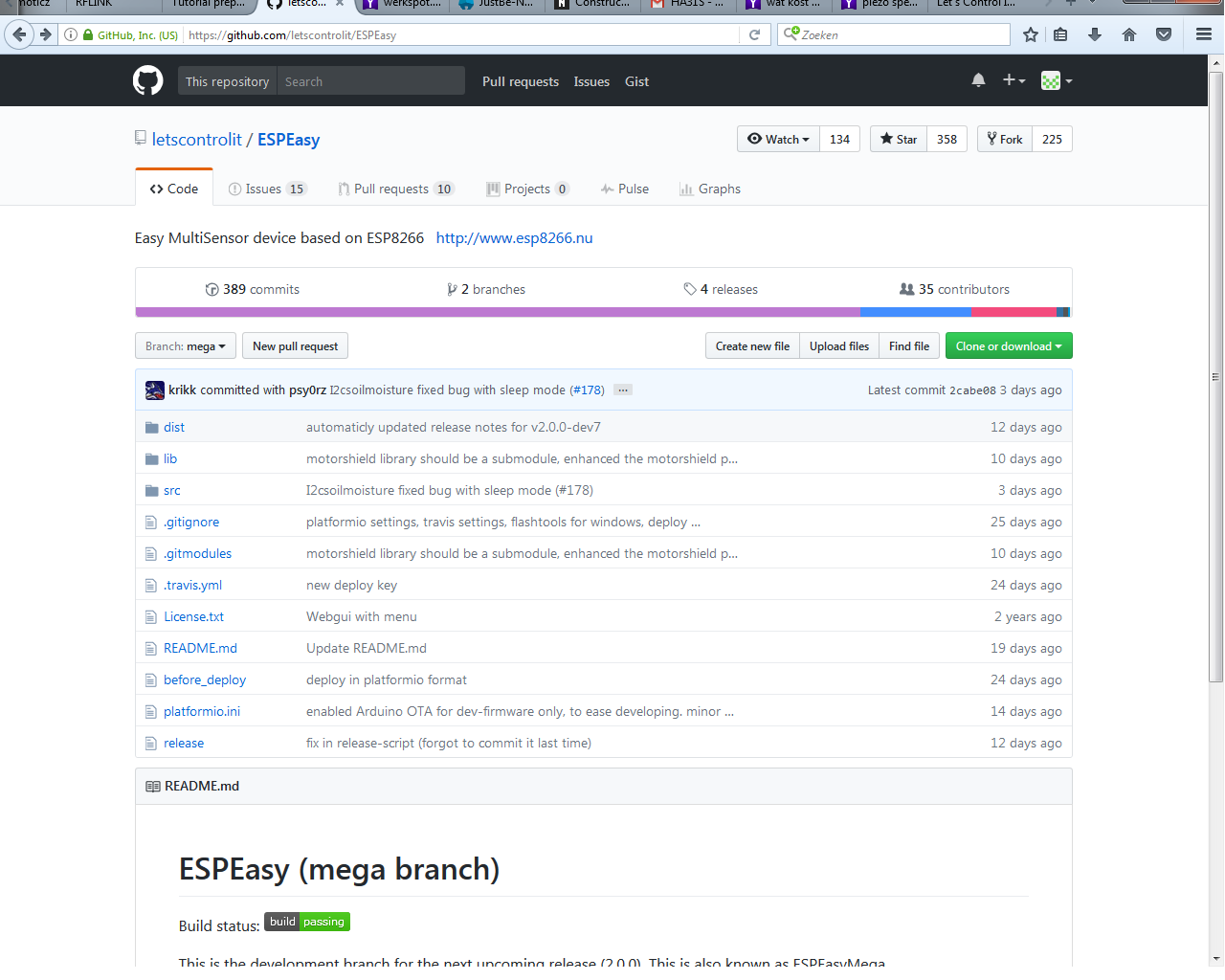The image size is (1225, 980).
Task: Open platformio.ini file
Action: 202,711
